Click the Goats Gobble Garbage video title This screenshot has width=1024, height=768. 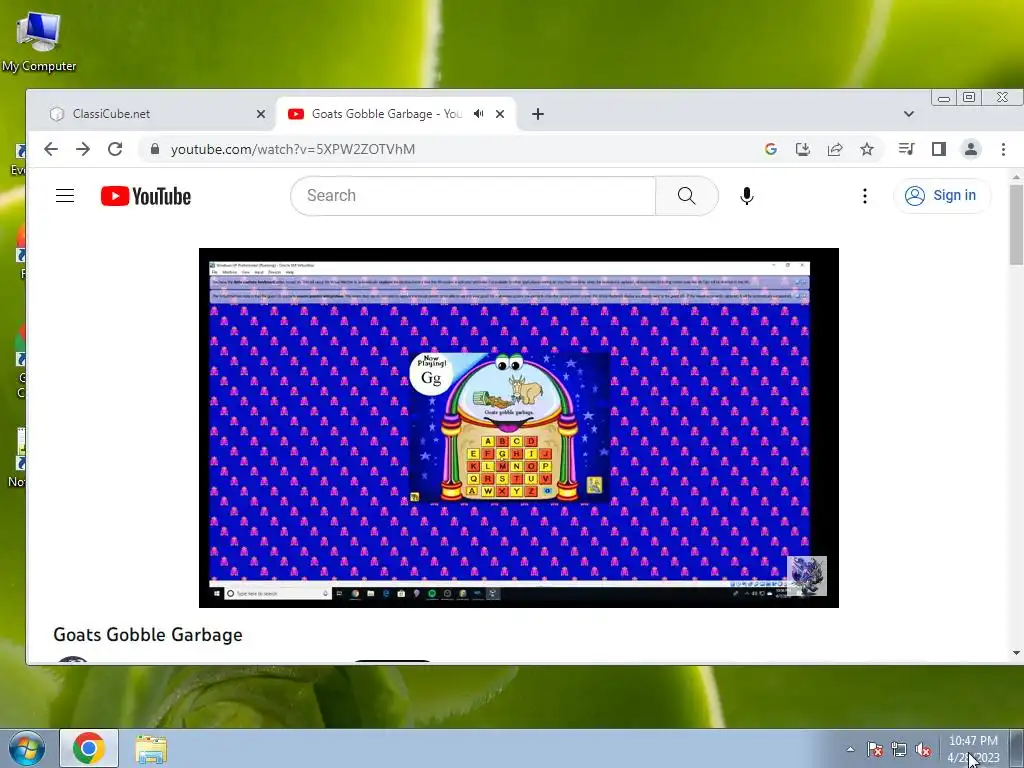coord(148,635)
